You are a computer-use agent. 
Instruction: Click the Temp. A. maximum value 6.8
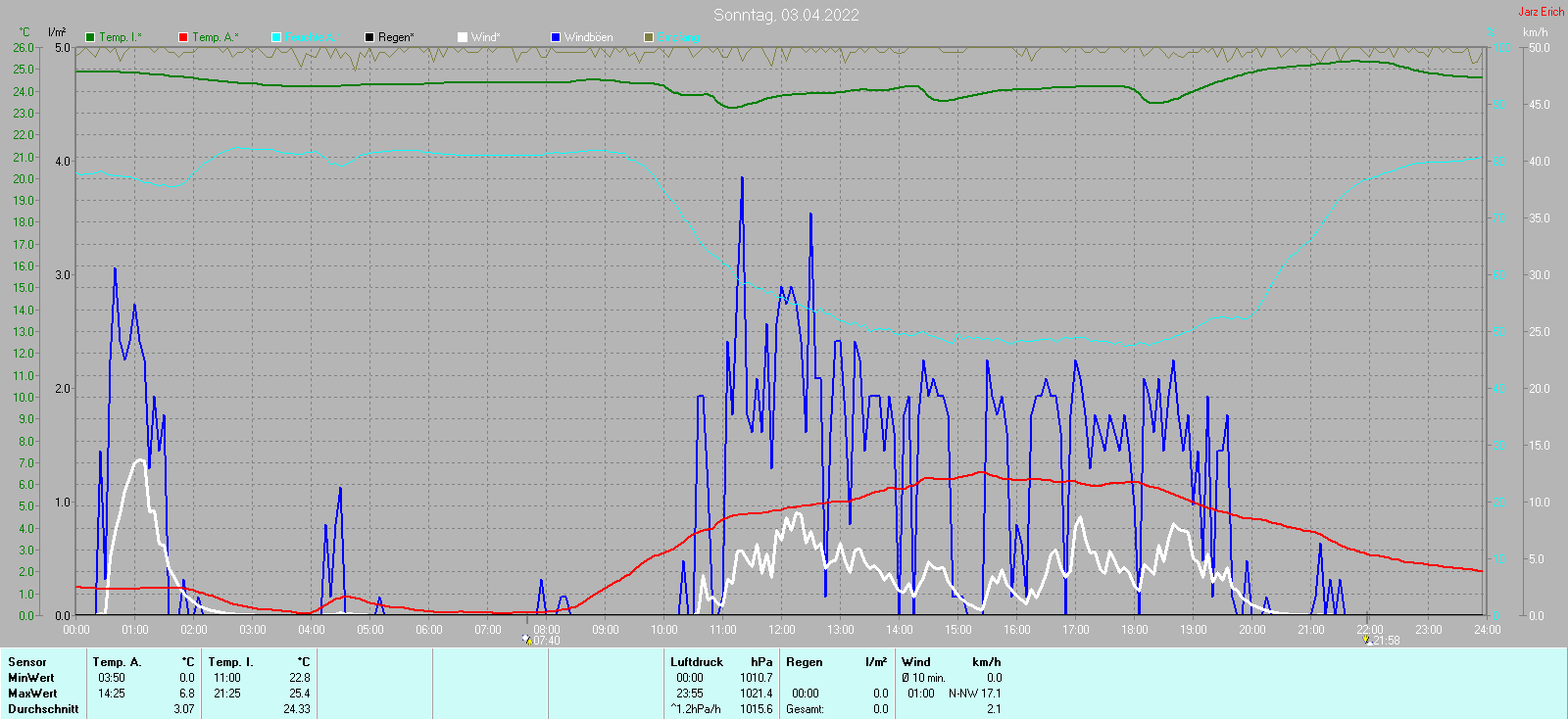coord(186,694)
